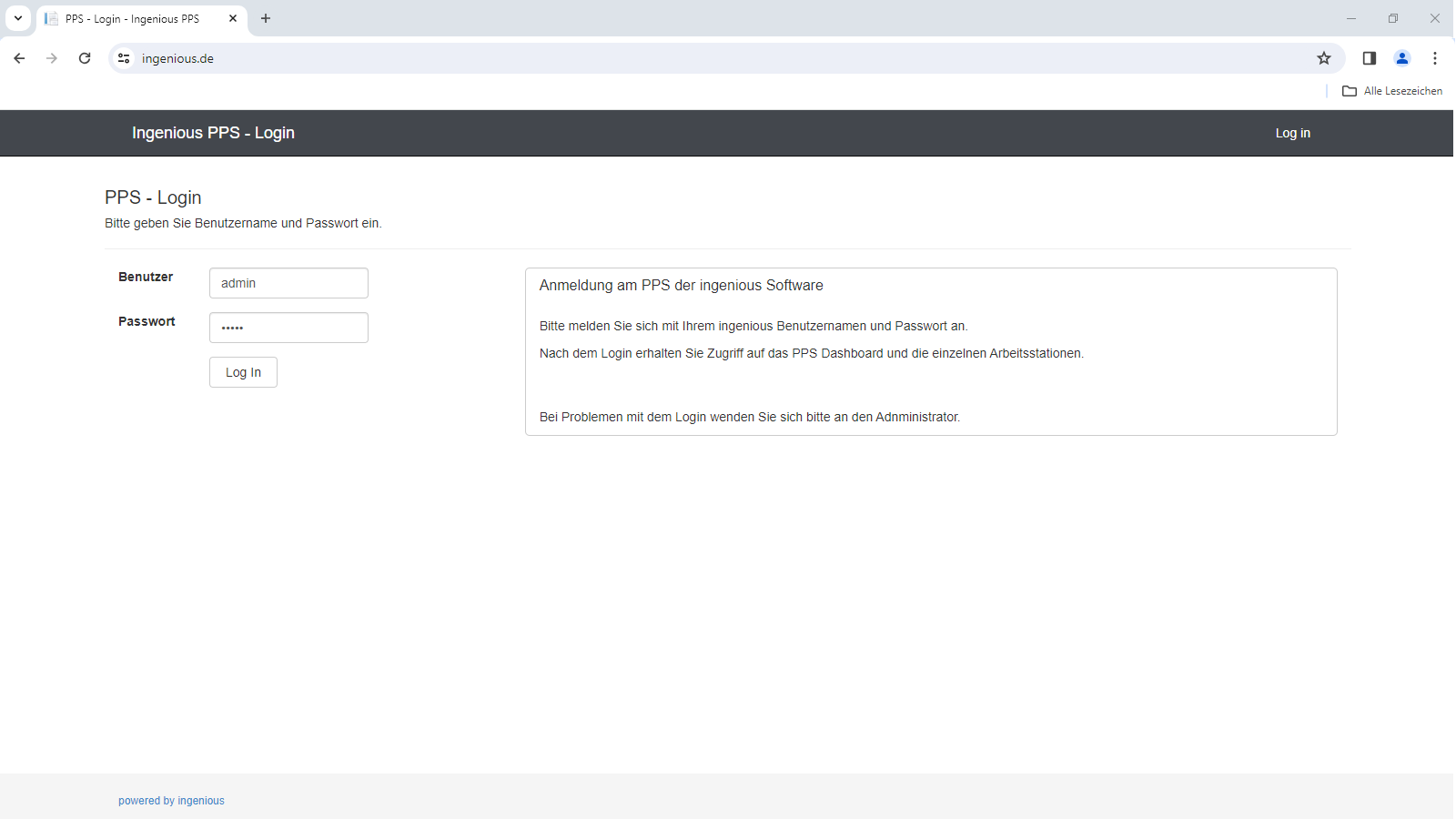1456x819 pixels.
Task: Open the powered by ingenious link
Action: [x=171, y=801]
